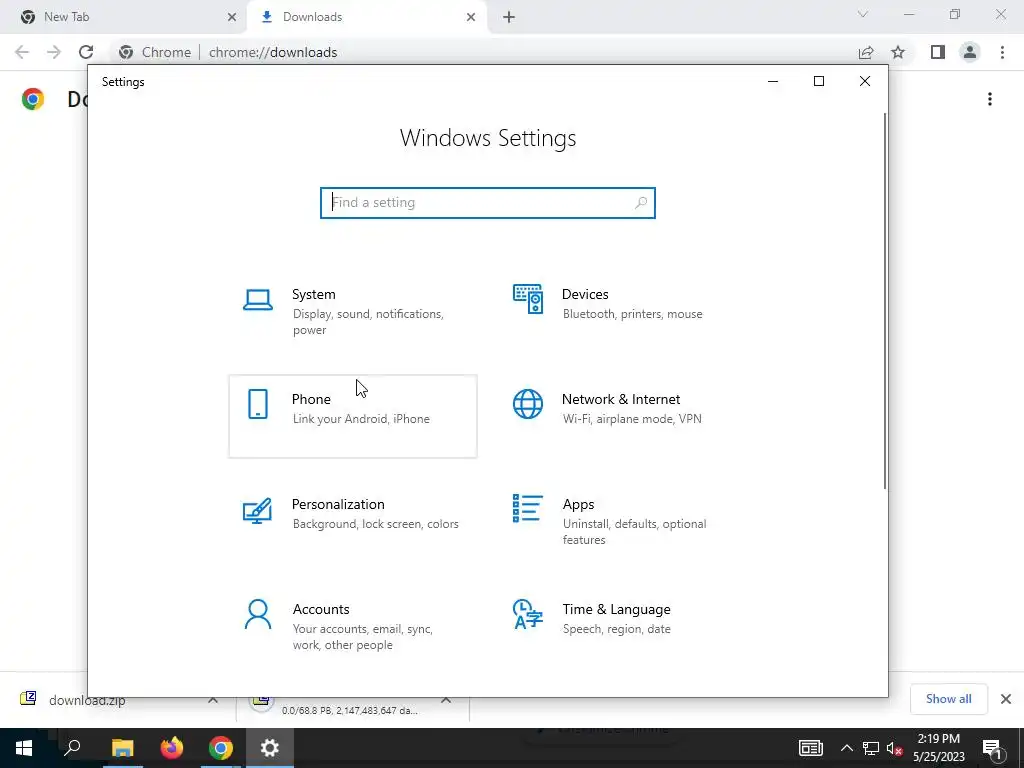1024x768 pixels.
Task: Open taskbar search magnifier
Action: click(72, 748)
